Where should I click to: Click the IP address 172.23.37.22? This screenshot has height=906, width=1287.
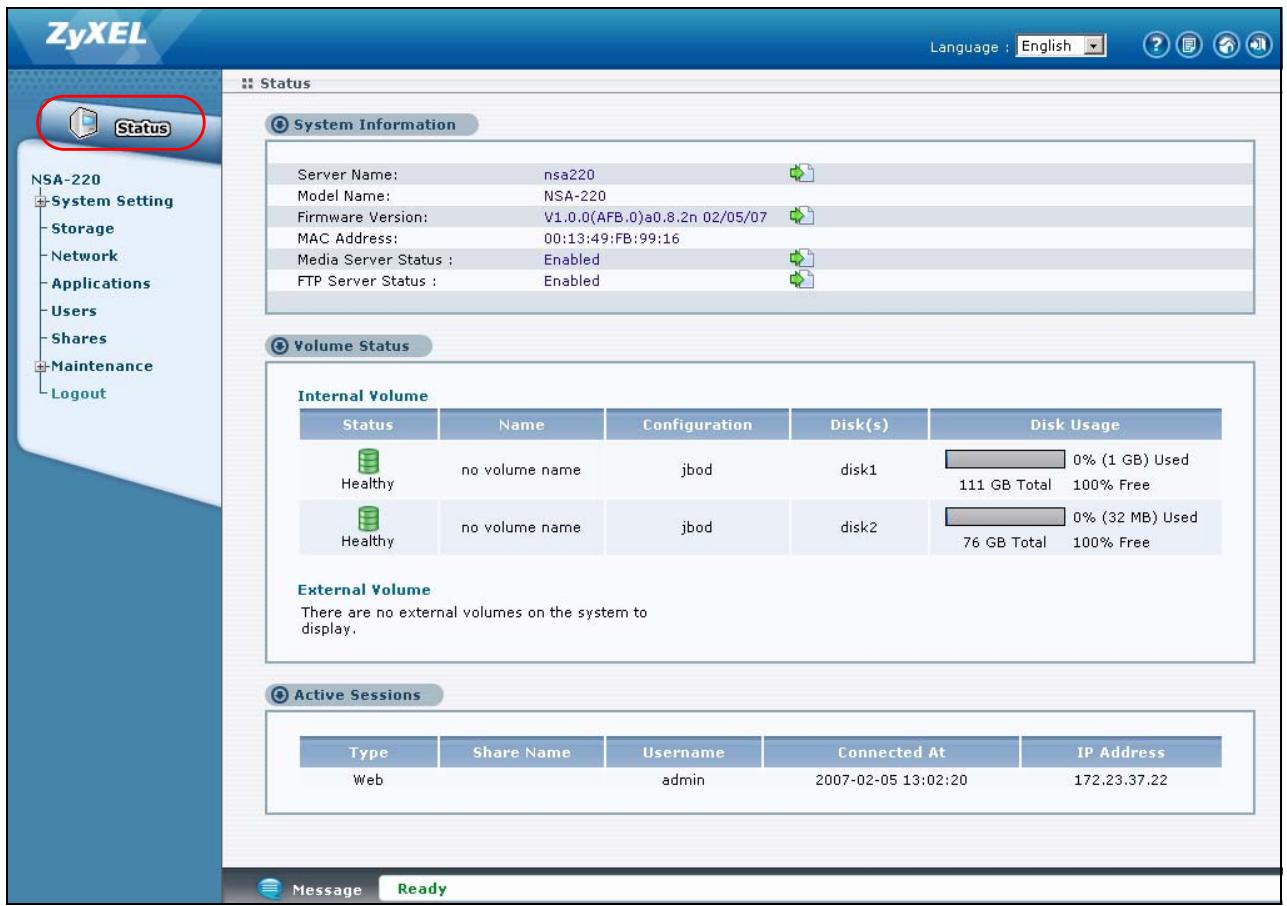coord(1122,779)
